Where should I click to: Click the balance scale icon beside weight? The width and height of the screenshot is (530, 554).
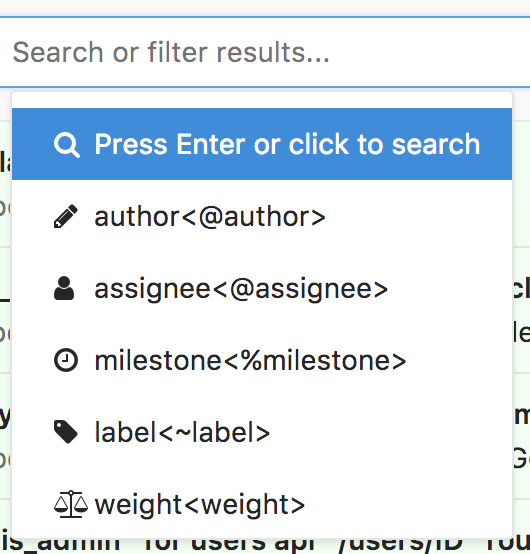point(71,504)
